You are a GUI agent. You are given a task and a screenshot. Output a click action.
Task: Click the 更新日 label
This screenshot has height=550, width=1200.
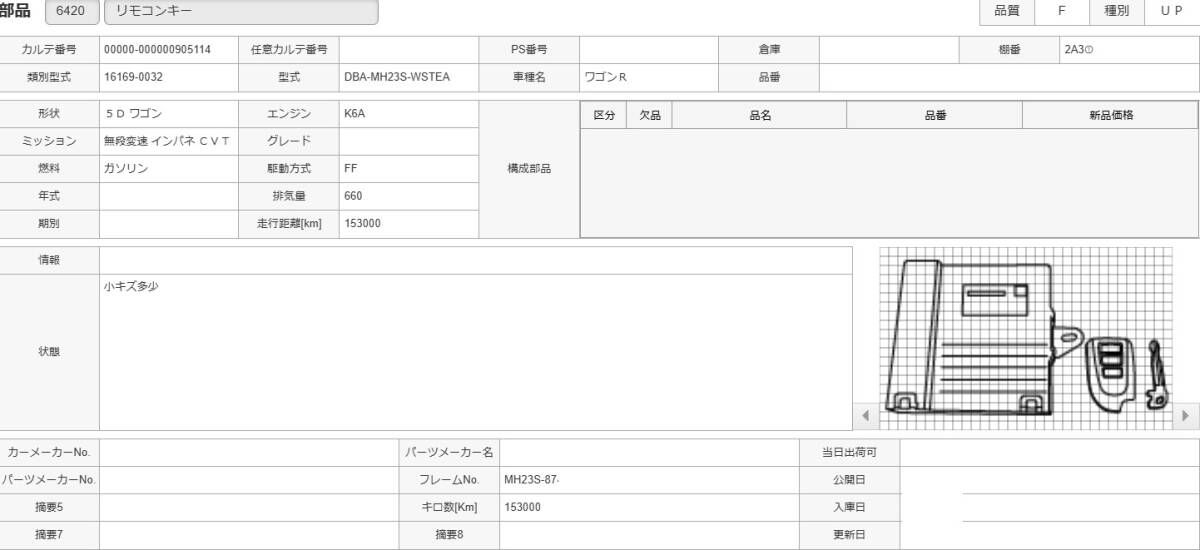pos(849,535)
